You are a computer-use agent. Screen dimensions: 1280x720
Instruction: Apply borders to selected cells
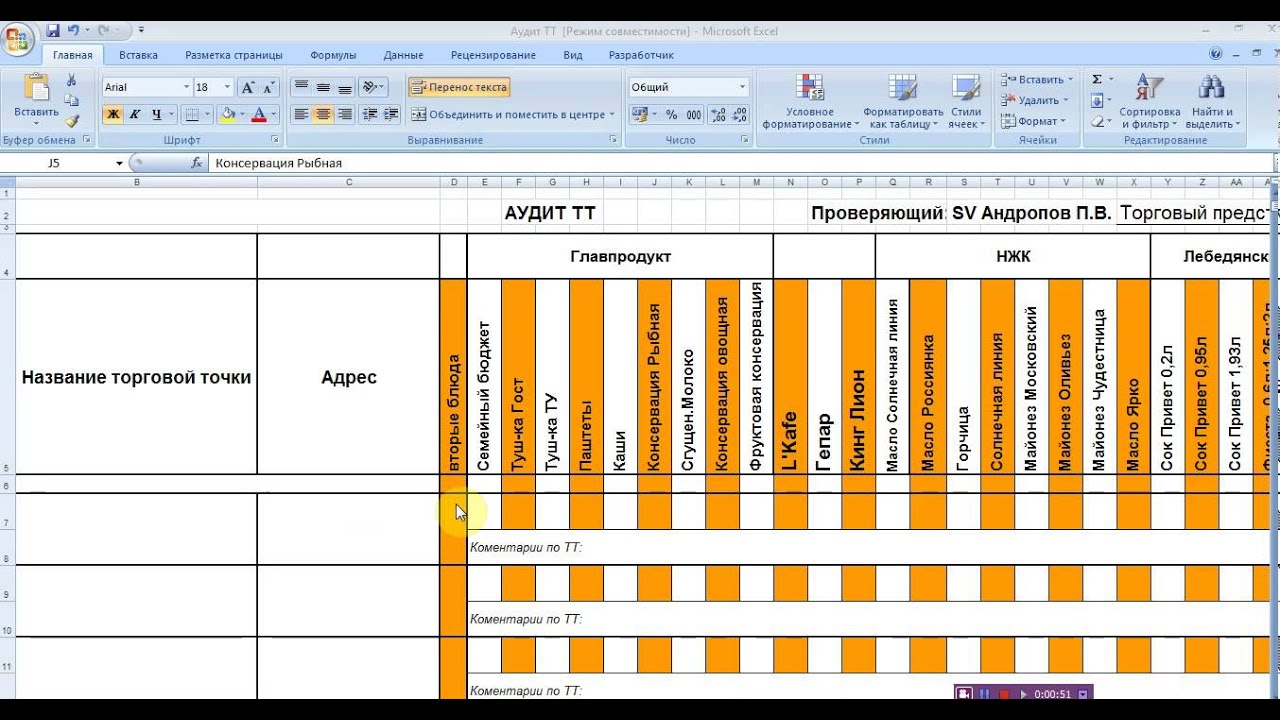tap(192, 114)
